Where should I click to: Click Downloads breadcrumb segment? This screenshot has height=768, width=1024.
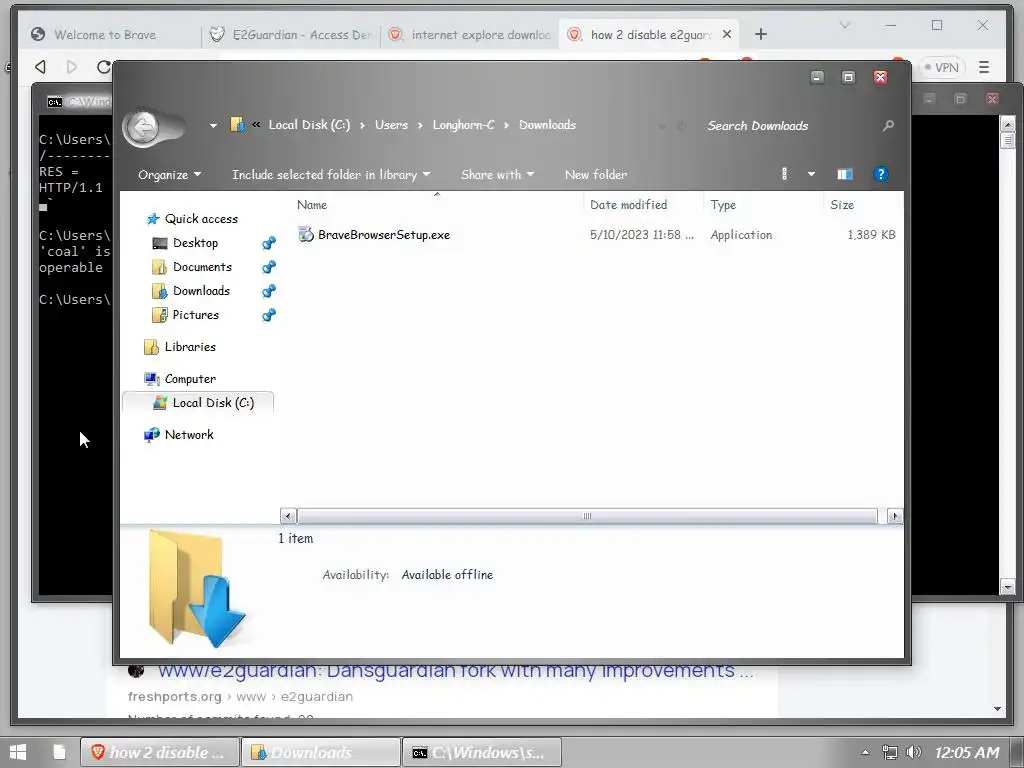[x=547, y=125]
